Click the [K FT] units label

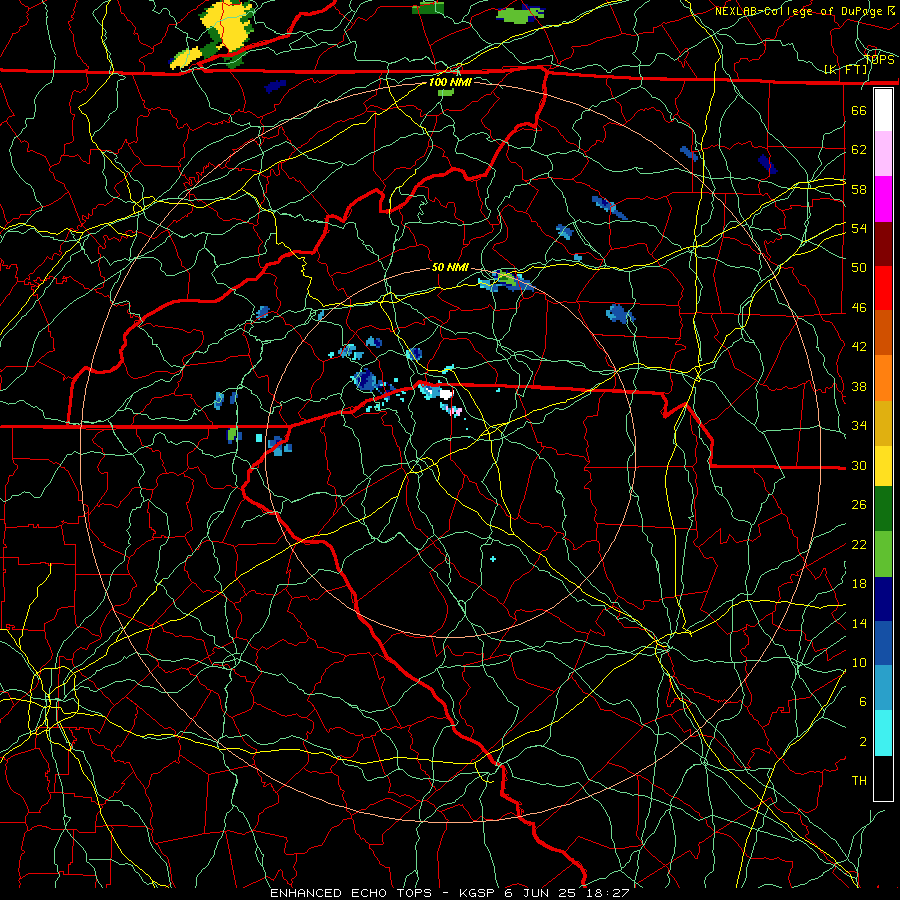(846, 70)
